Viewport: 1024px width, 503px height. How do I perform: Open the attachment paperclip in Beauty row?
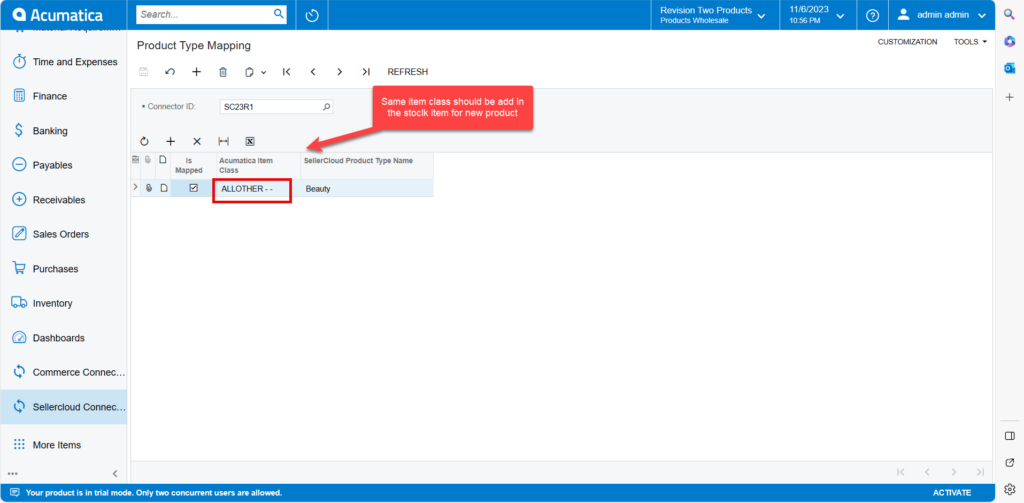point(149,188)
